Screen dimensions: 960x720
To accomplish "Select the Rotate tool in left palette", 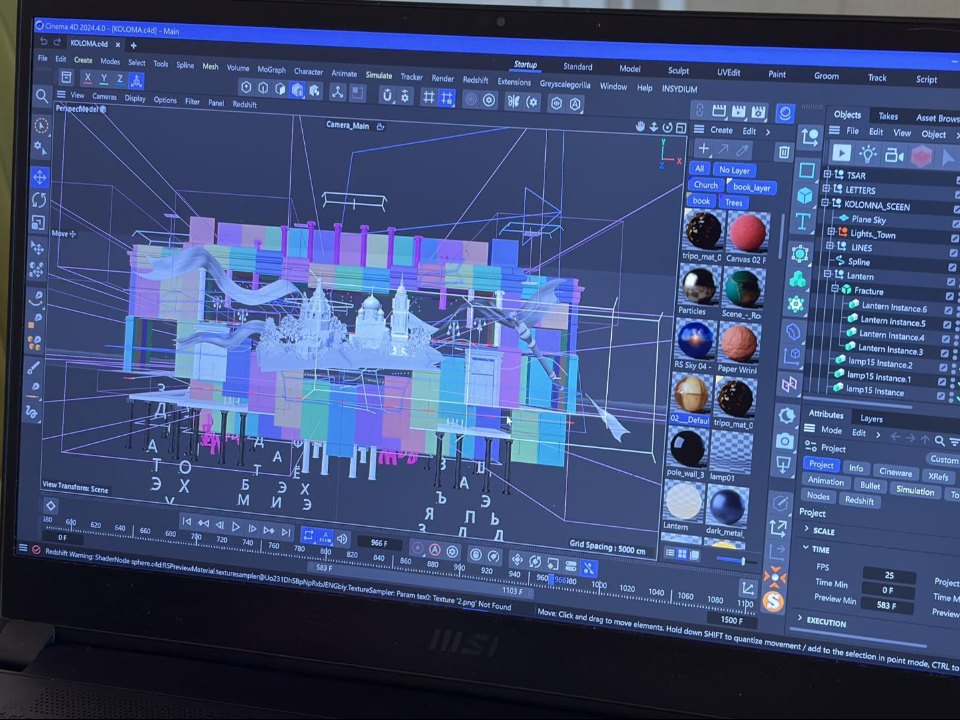I will [x=39, y=200].
